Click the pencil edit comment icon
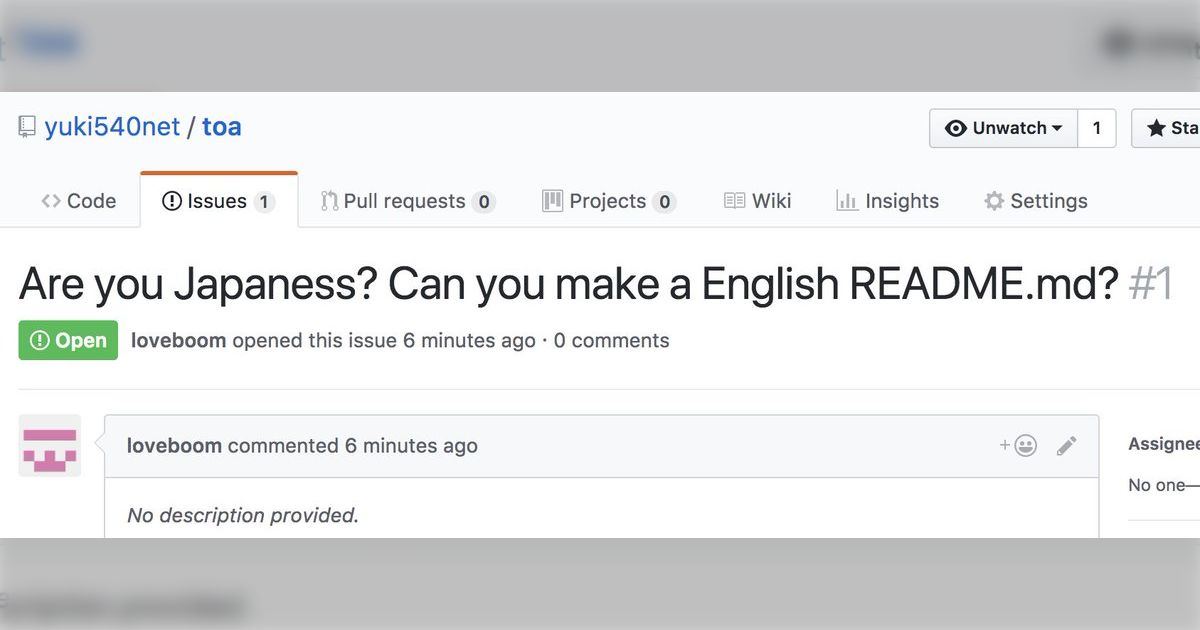 tap(1067, 446)
